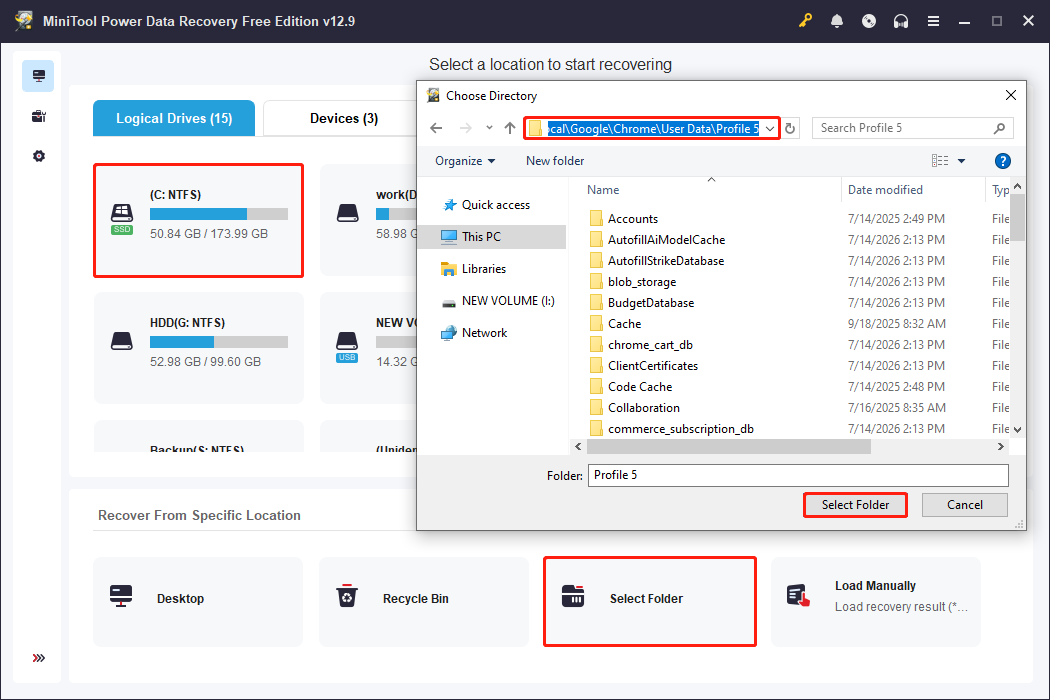Expand the left sidebar with double-arrow icon
This screenshot has width=1050, height=700.
(38, 658)
